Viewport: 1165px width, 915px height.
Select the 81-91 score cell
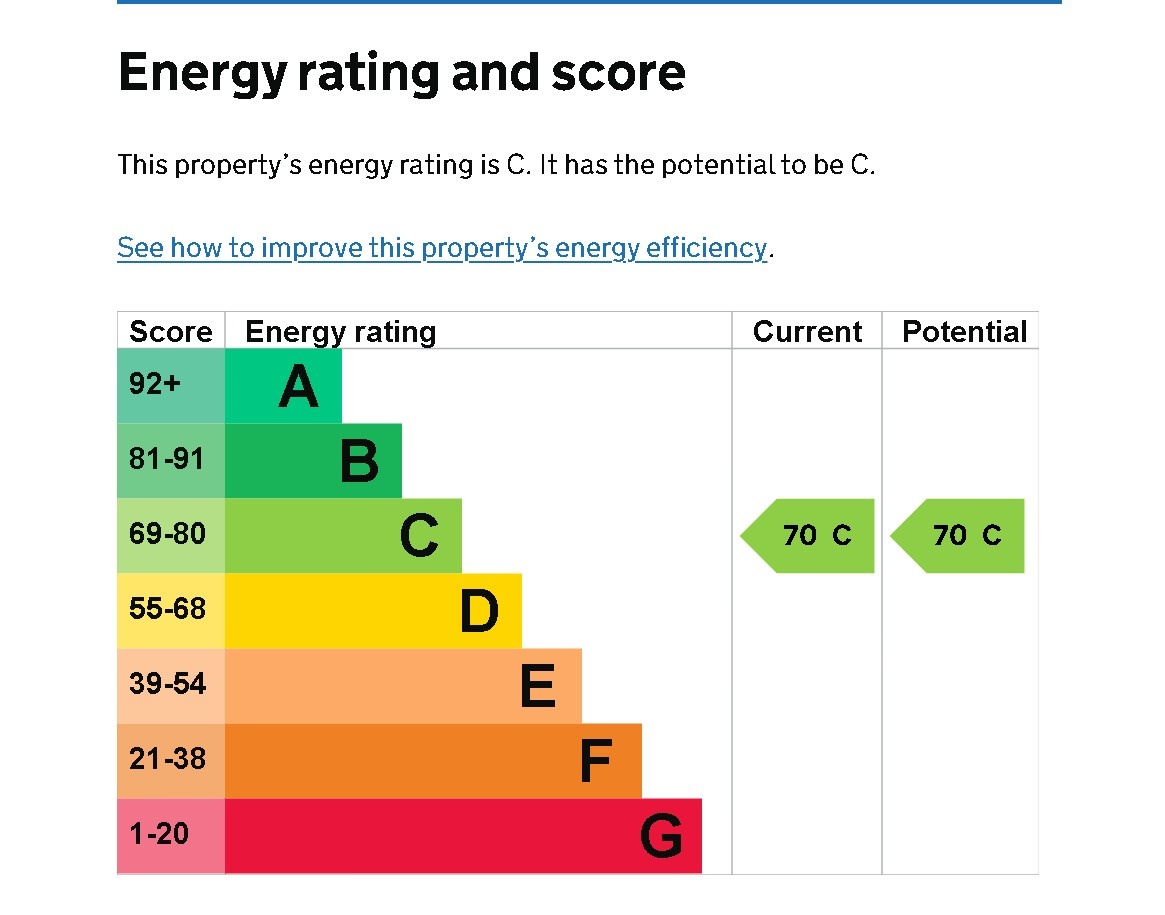[171, 461]
